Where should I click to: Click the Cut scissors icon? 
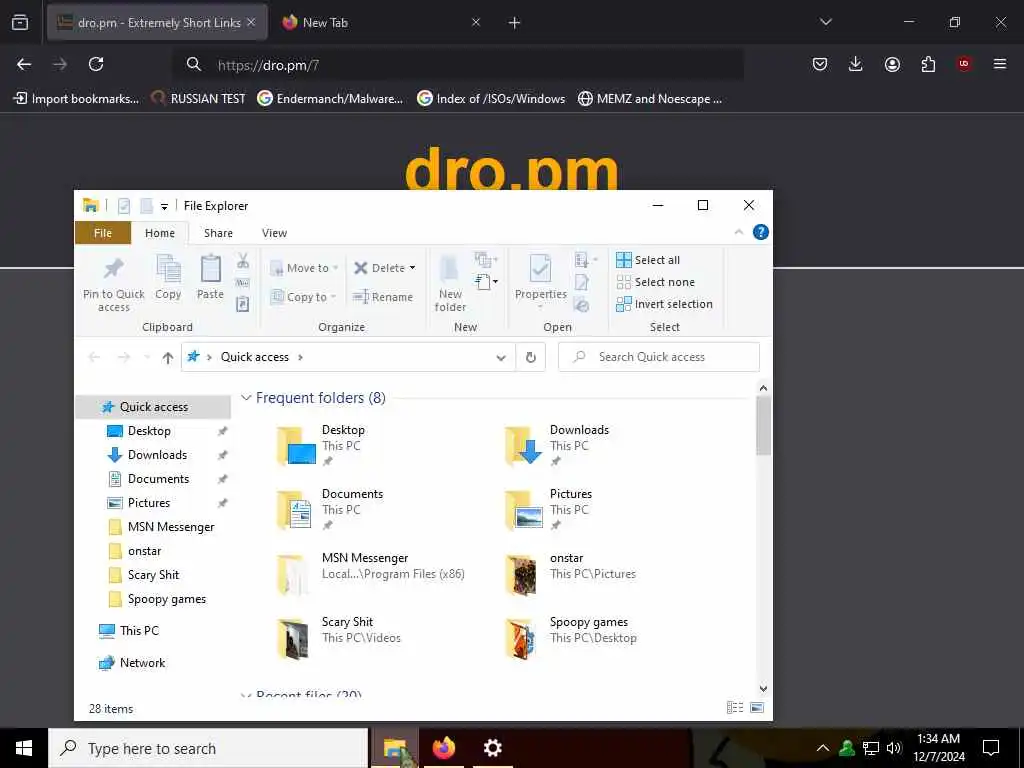(243, 261)
